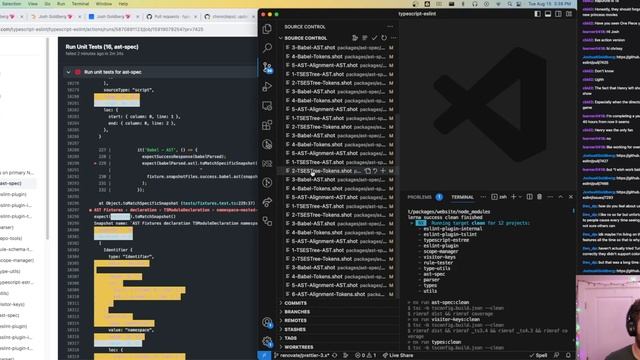Open the notifications bell in the status bar
This screenshot has width=640, height=360.
tap(568, 356)
